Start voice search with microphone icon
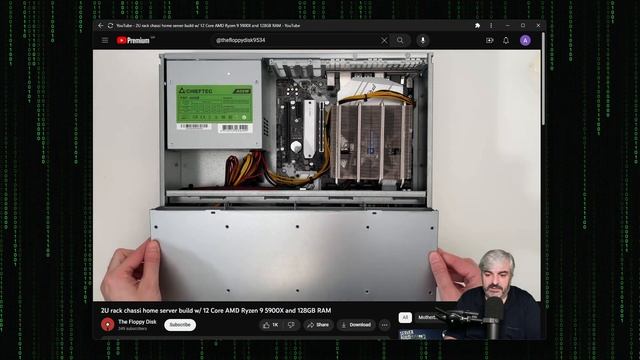This screenshot has width=640, height=360. [423, 40]
